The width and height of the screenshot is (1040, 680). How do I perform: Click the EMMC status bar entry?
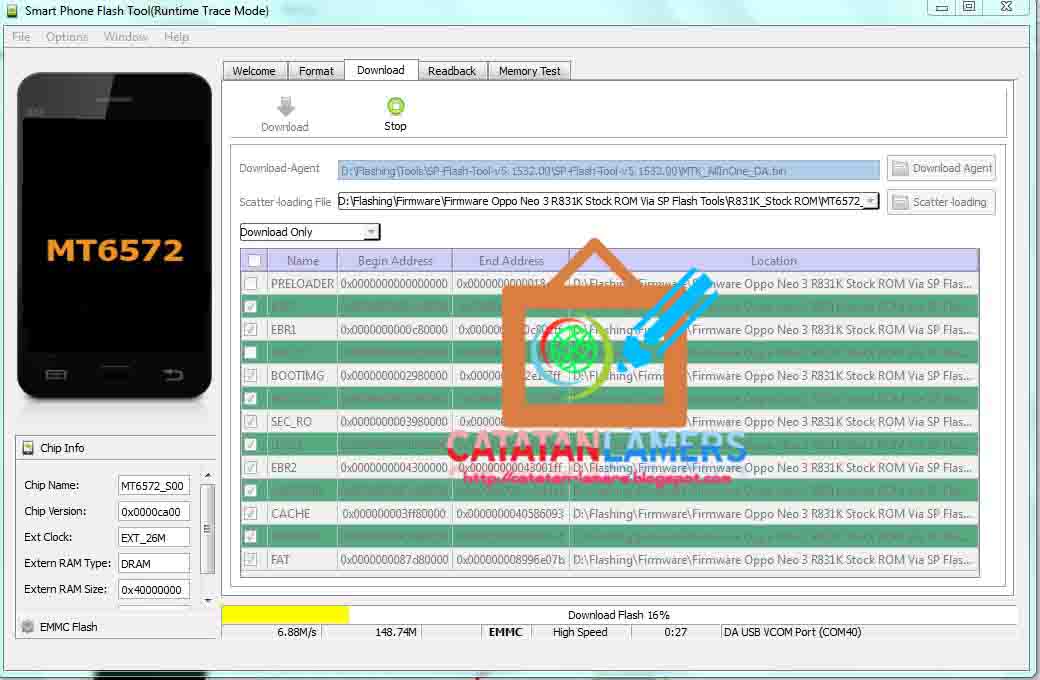coord(505,632)
